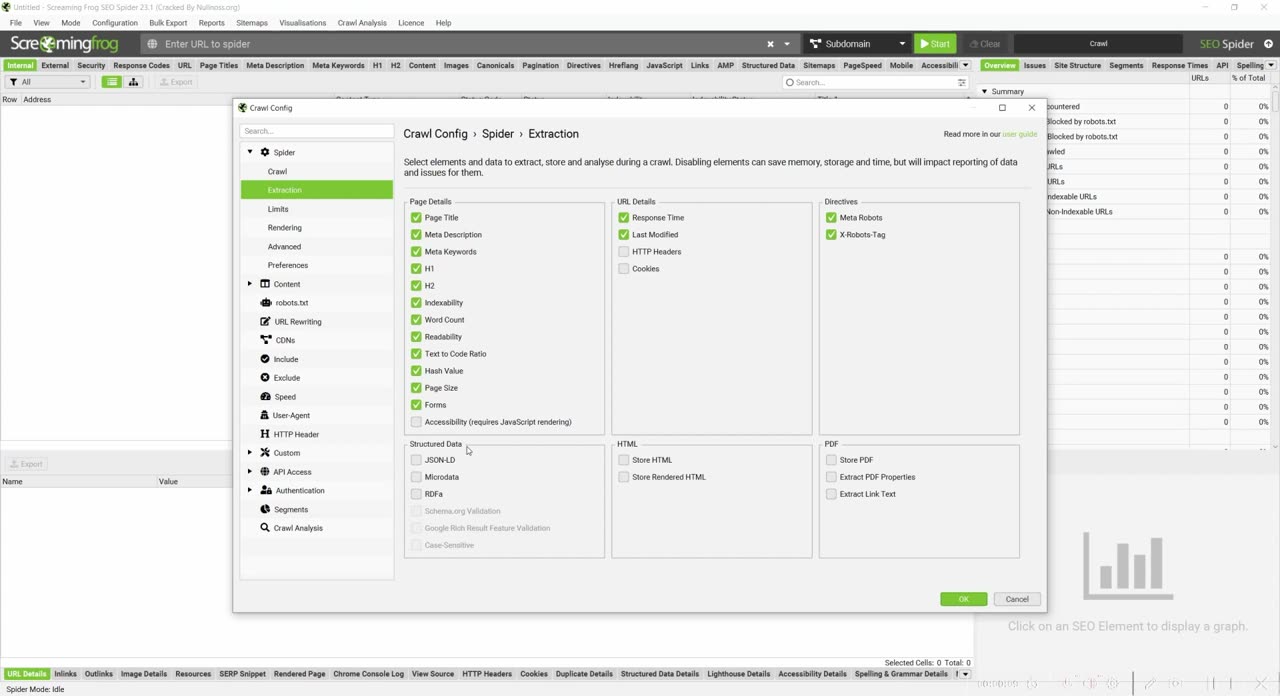Click the CDNs network icon
Viewport: 1280px width, 696px height.
tap(265, 340)
